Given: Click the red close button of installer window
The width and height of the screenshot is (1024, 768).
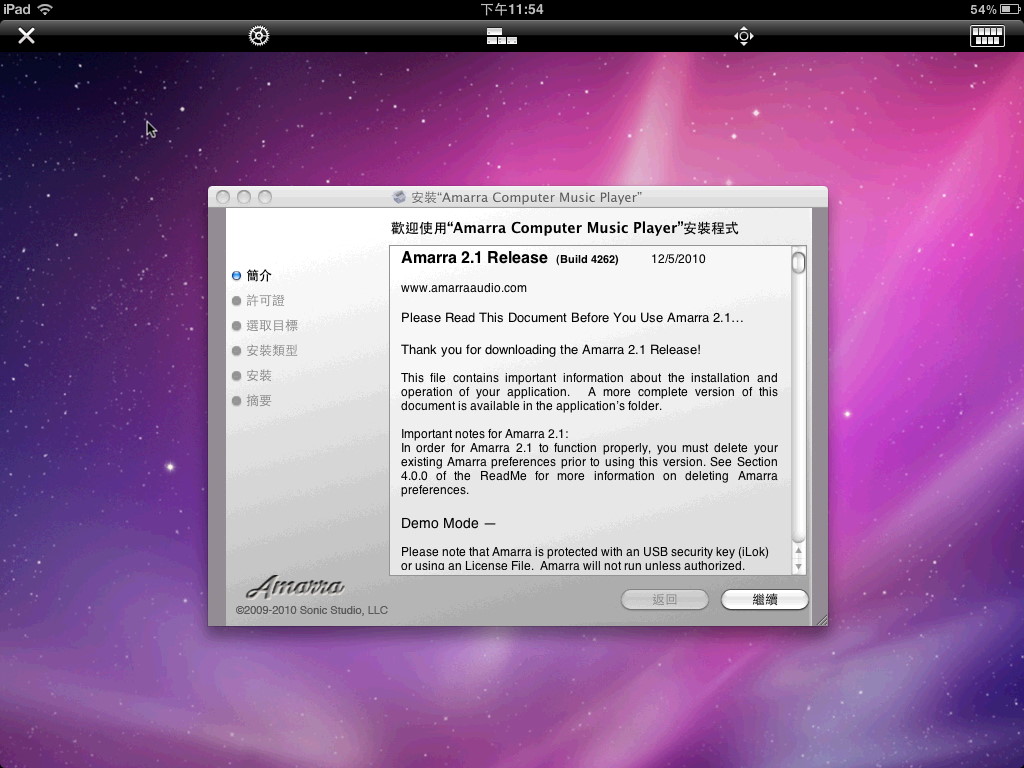Looking at the screenshot, I should (223, 197).
